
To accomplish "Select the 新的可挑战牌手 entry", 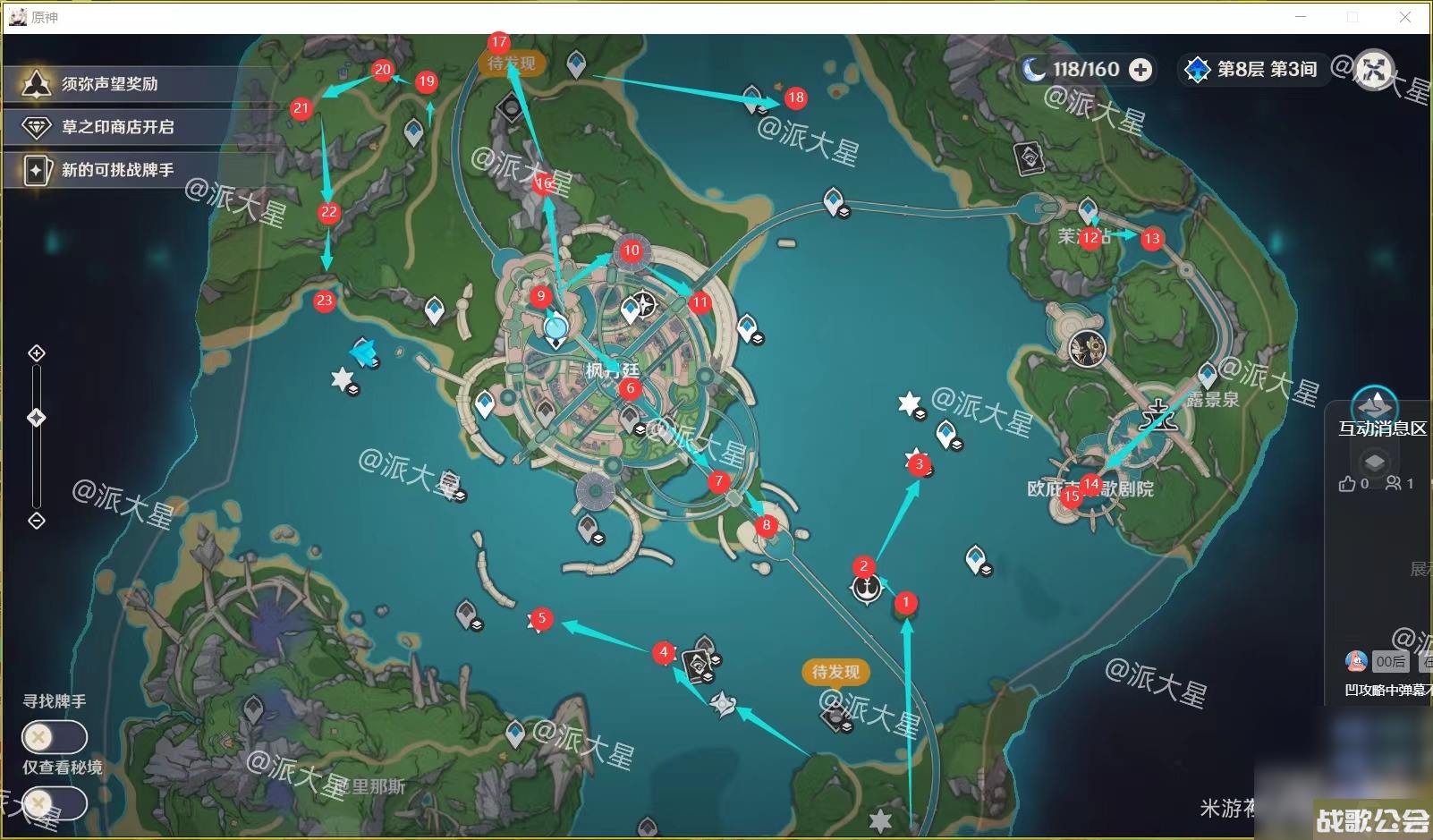I will [116, 170].
